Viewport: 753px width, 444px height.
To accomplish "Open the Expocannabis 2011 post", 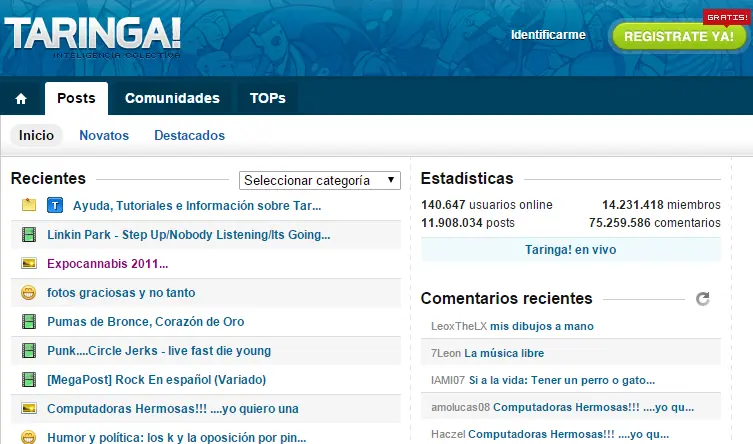I will tap(108, 264).
